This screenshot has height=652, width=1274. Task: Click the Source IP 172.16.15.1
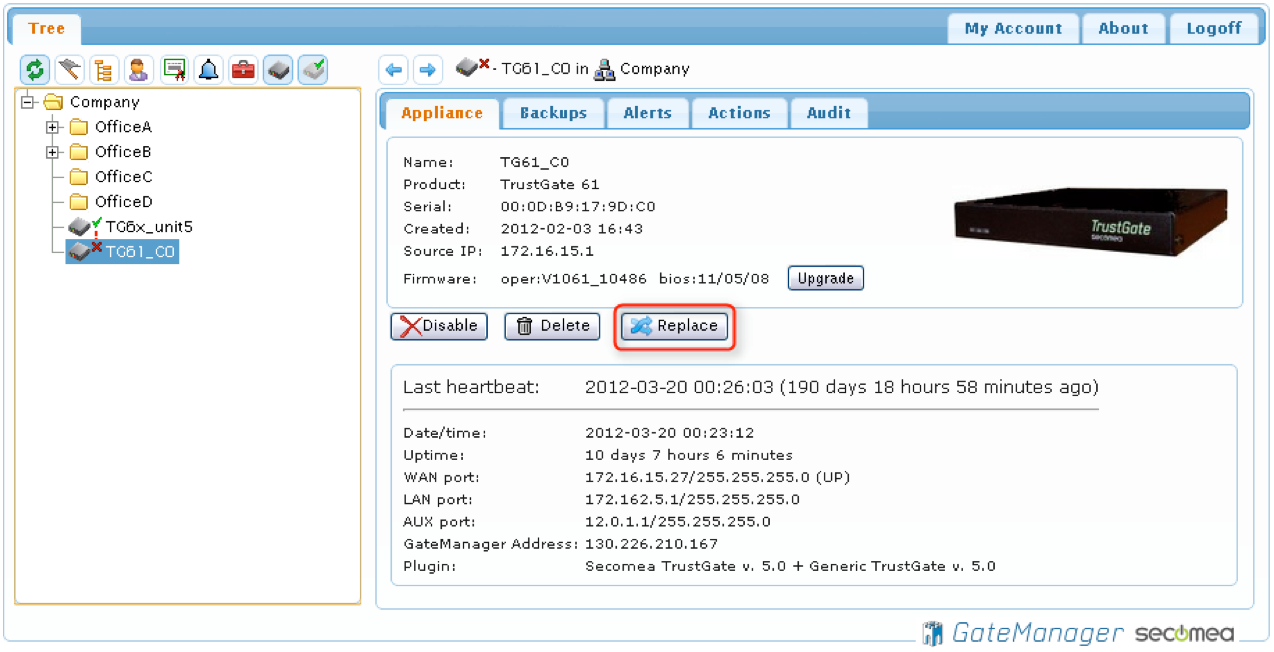coord(547,250)
